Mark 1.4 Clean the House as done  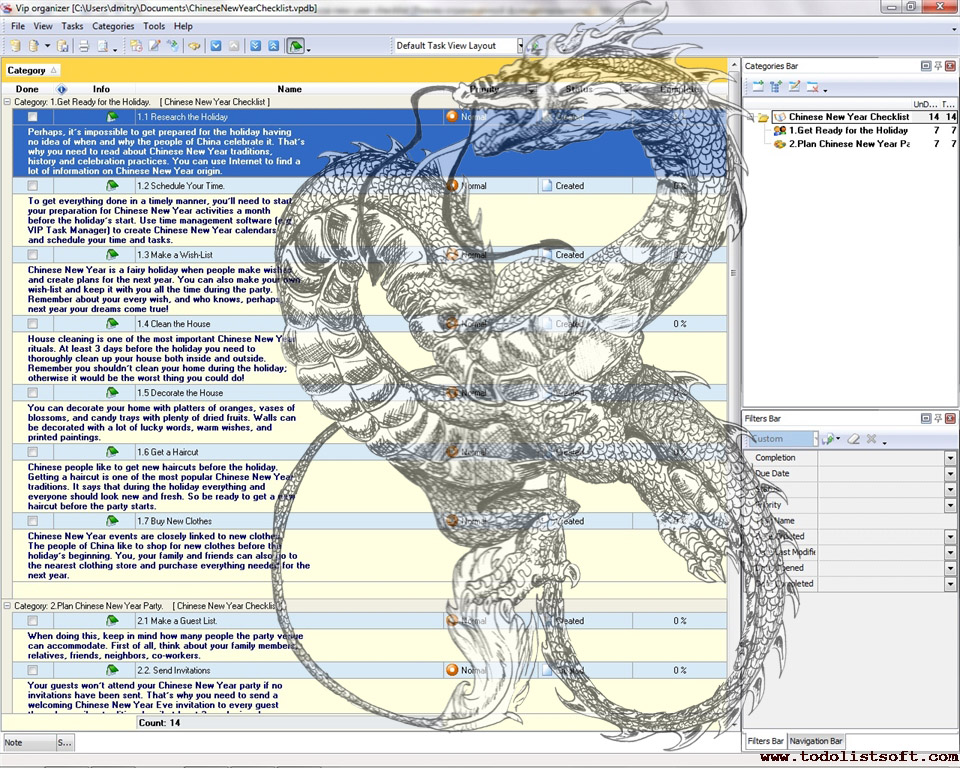coord(33,324)
